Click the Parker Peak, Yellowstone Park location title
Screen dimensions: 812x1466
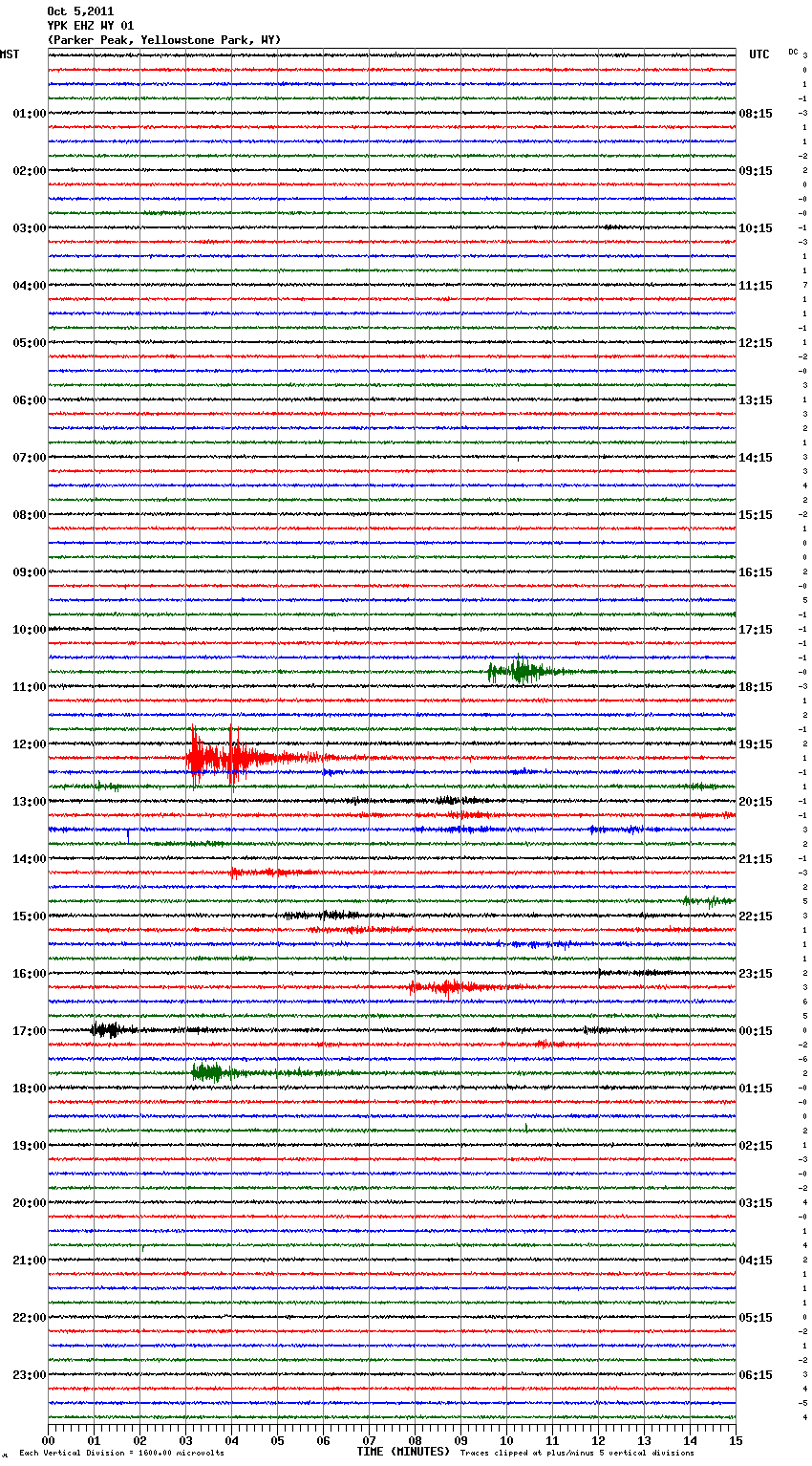pos(164,40)
